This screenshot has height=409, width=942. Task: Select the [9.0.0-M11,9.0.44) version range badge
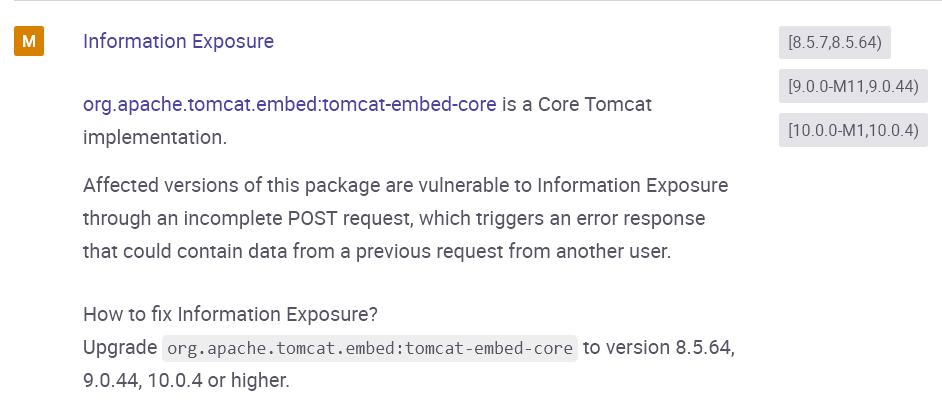tap(853, 87)
